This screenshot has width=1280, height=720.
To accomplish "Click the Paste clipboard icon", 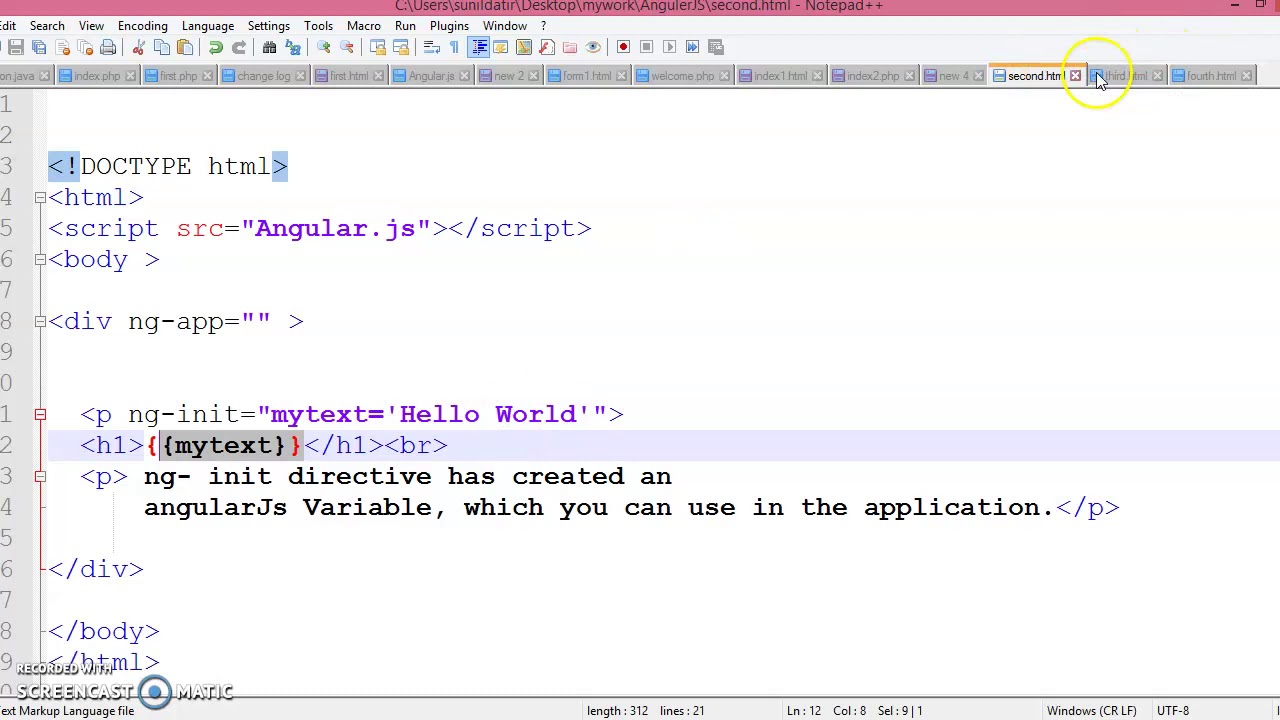I will (185, 47).
